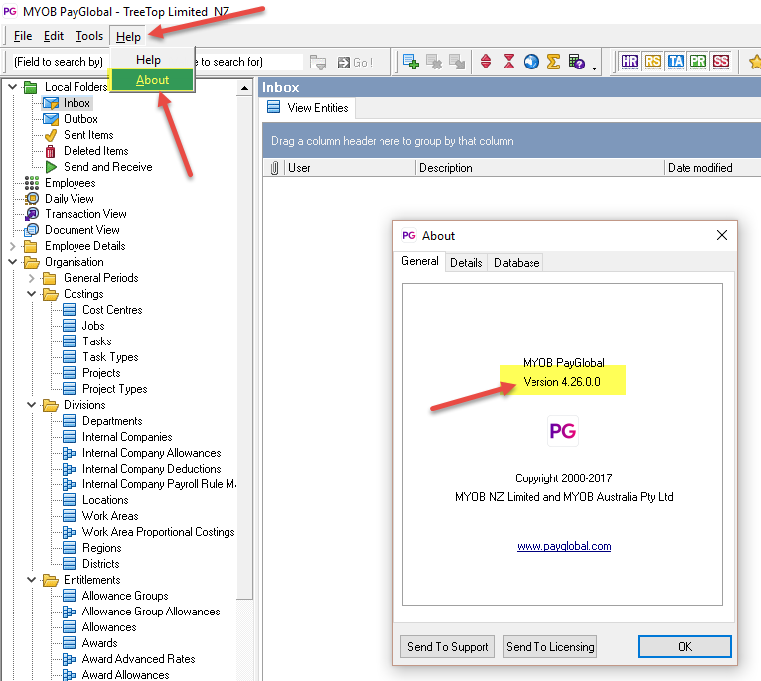Select Project Types in the tree
This screenshot has width=761, height=681.
(115, 389)
